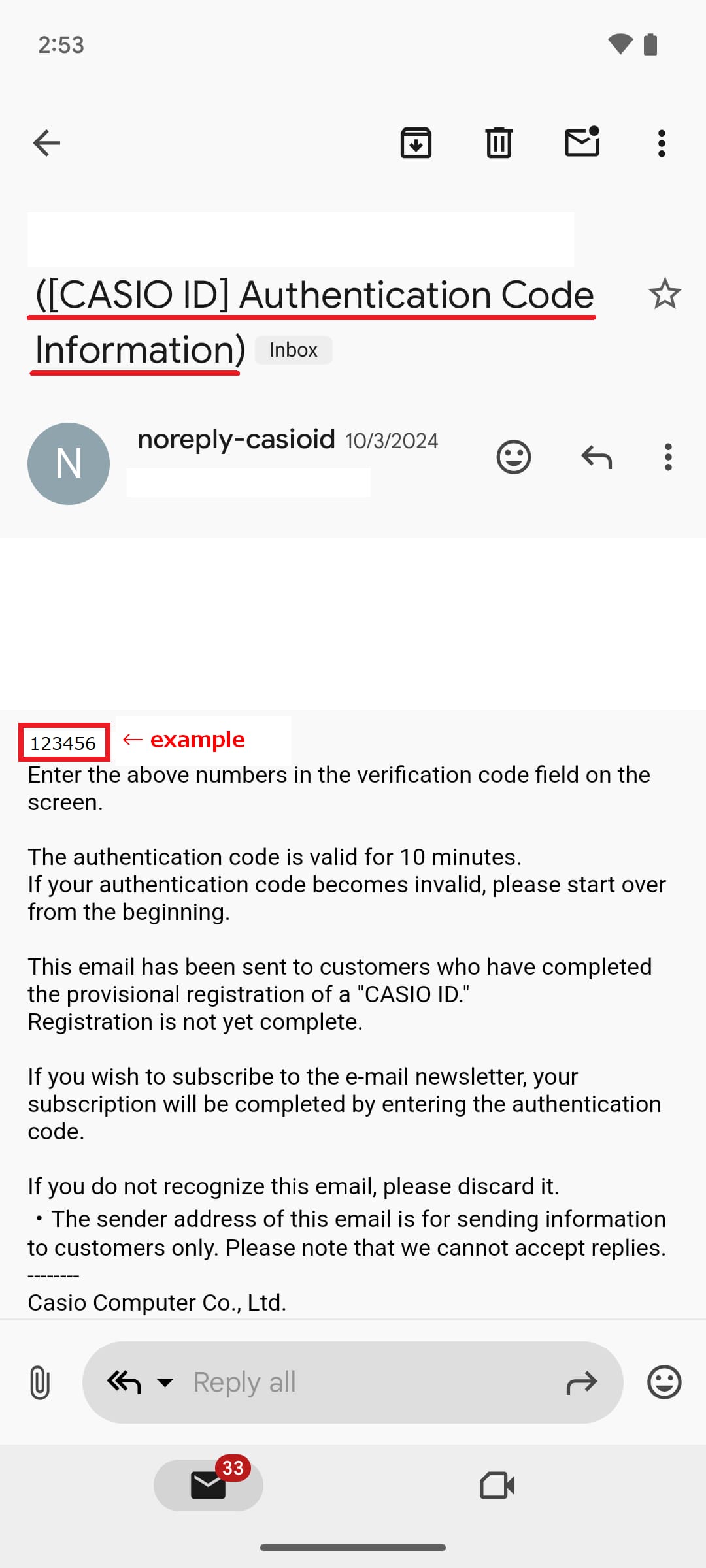Tap the Reply all text field
The image size is (706, 1568).
pos(366,1382)
